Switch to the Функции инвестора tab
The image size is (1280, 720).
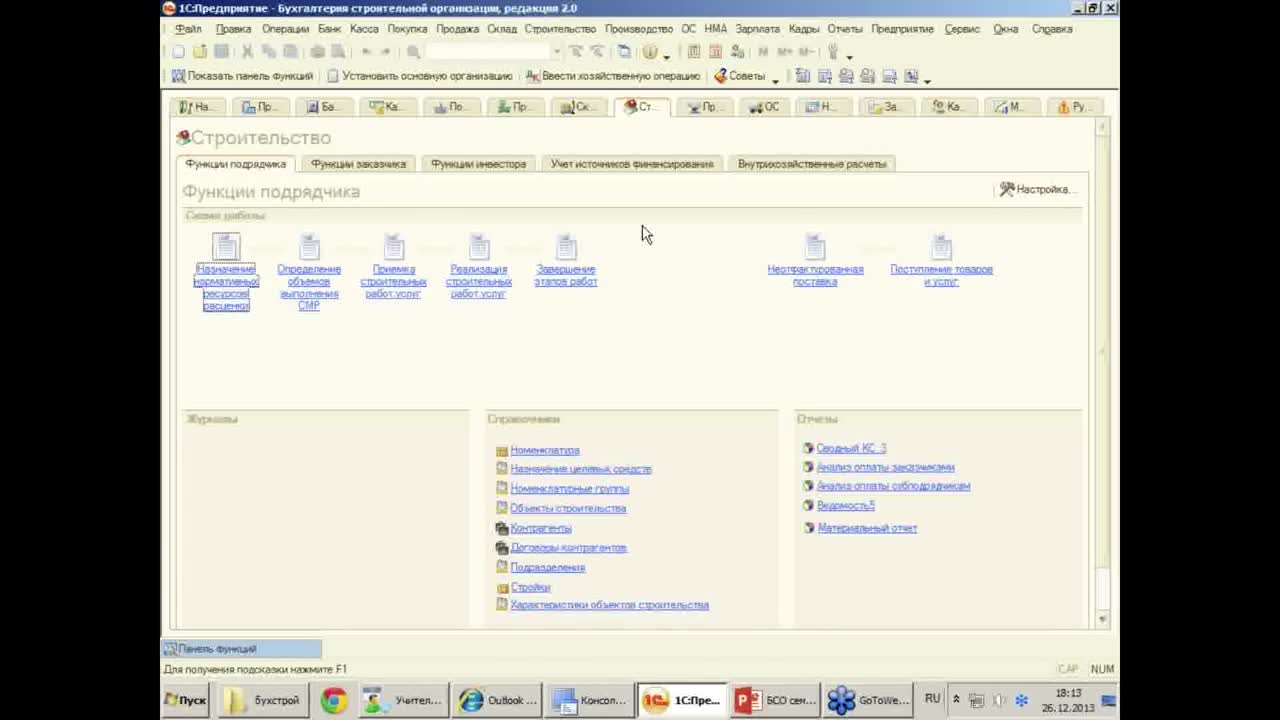(x=478, y=164)
